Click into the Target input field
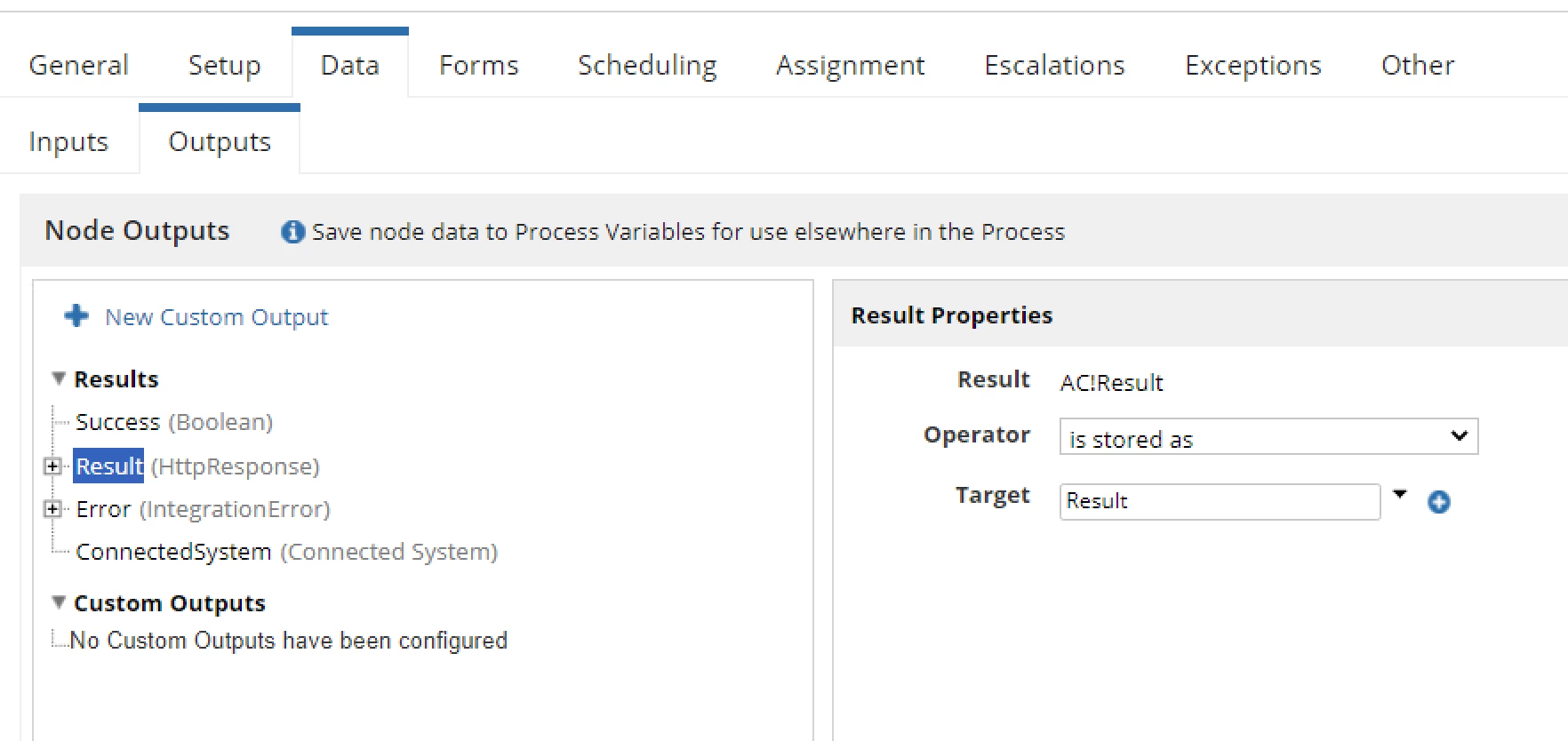This screenshot has width=1568, height=741. click(x=1220, y=502)
